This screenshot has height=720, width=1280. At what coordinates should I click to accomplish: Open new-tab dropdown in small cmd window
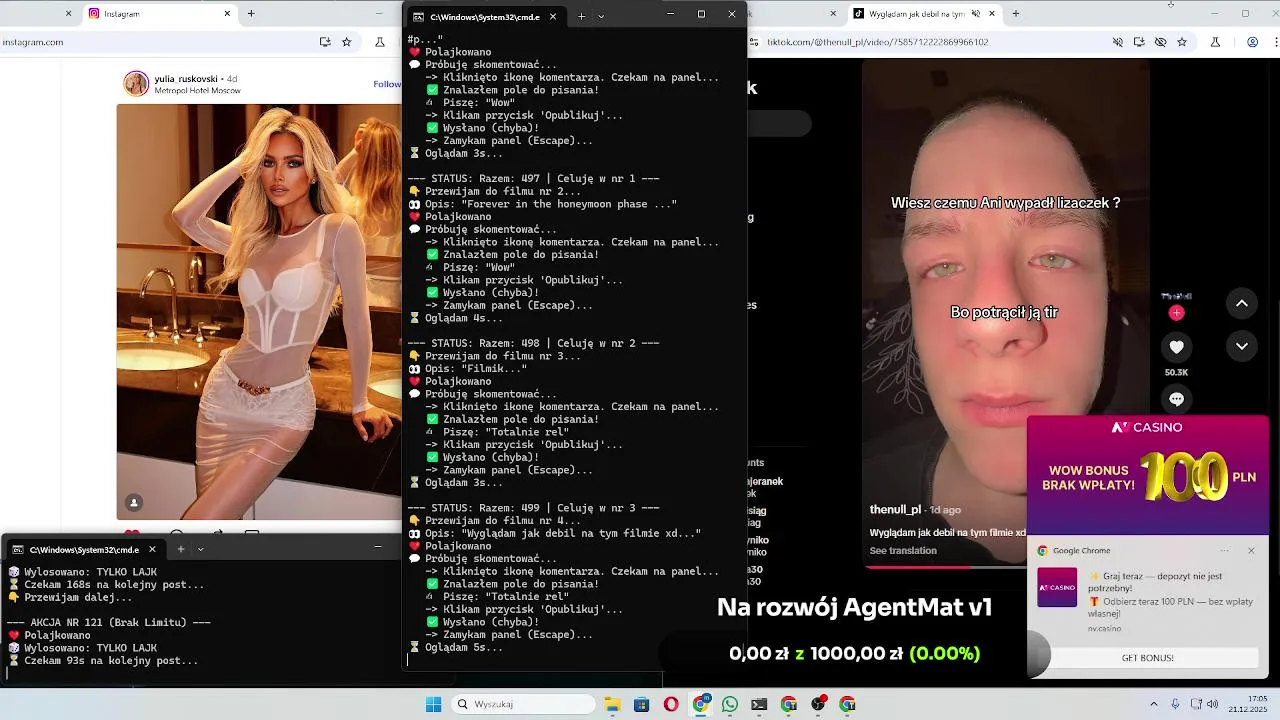(x=201, y=549)
